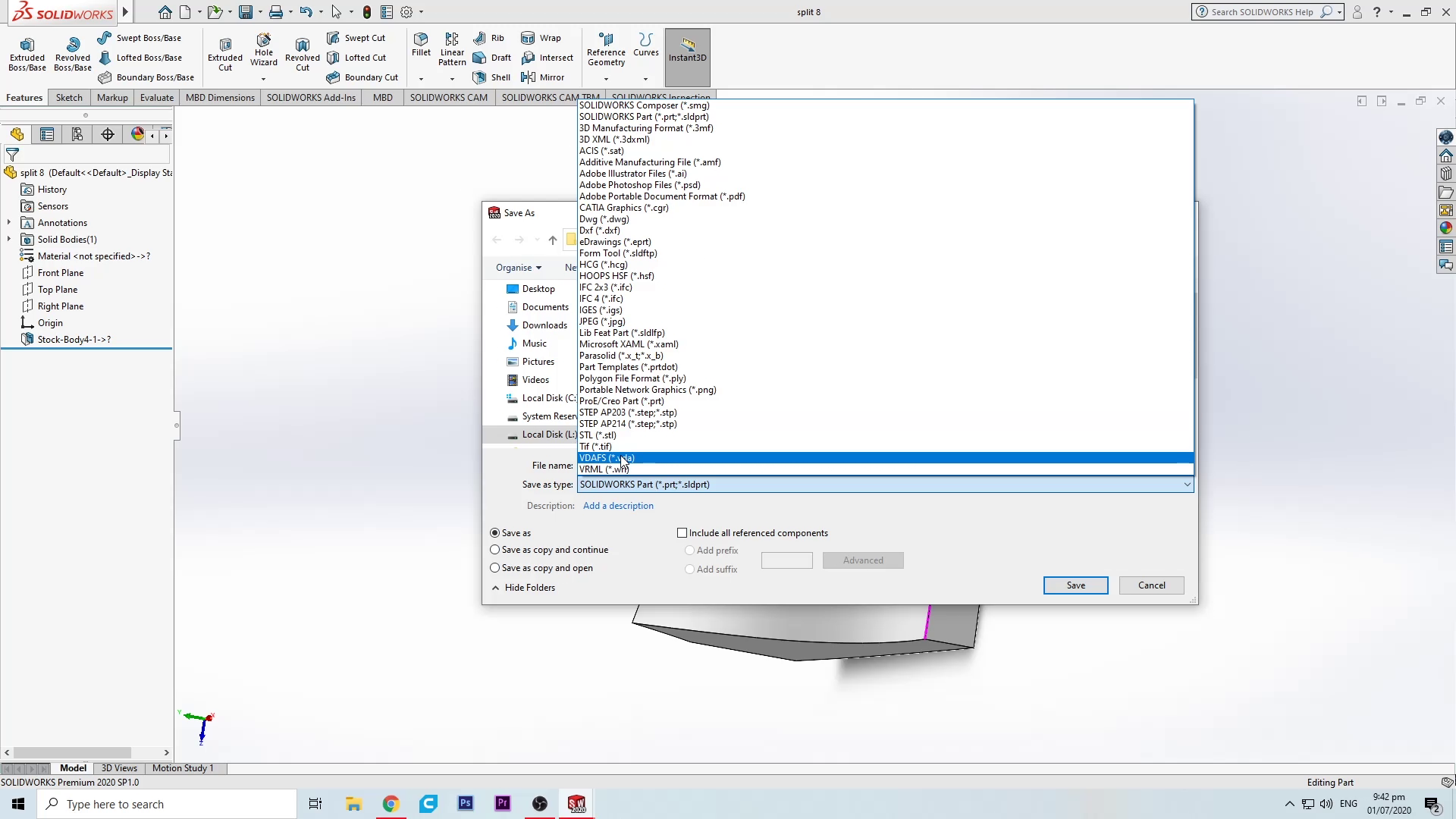1456x819 pixels.
Task: Activate the Draft feature
Action: 491,58
